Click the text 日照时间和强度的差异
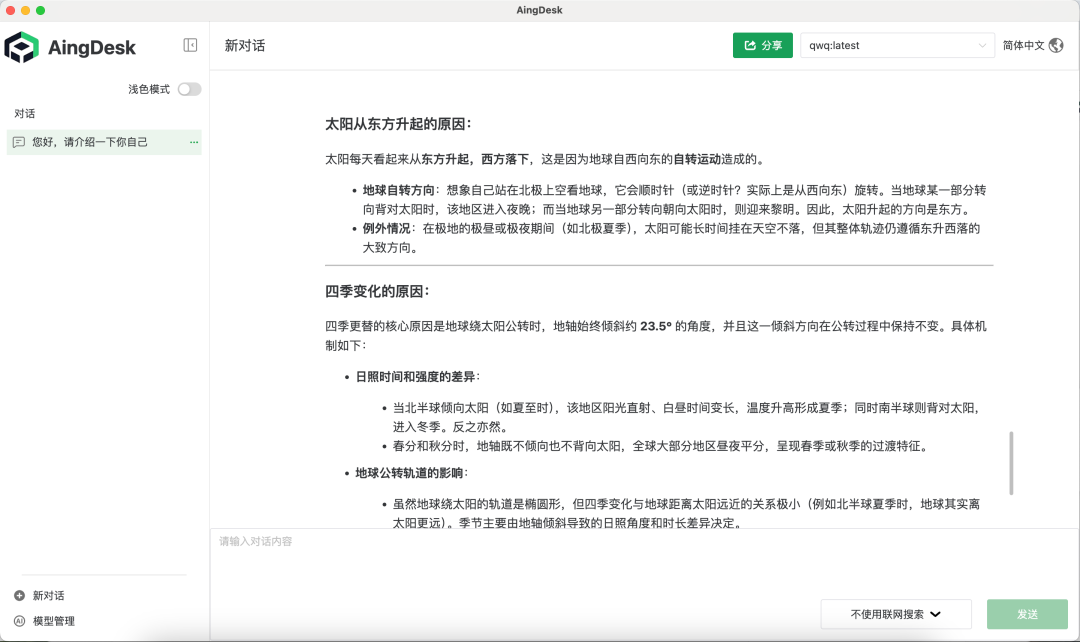The width and height of the screenshot is (1080, 642). coord(415,377)
